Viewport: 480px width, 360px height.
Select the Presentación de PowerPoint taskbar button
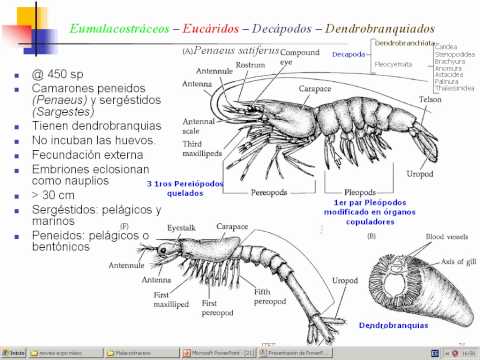tap(296, 353)
